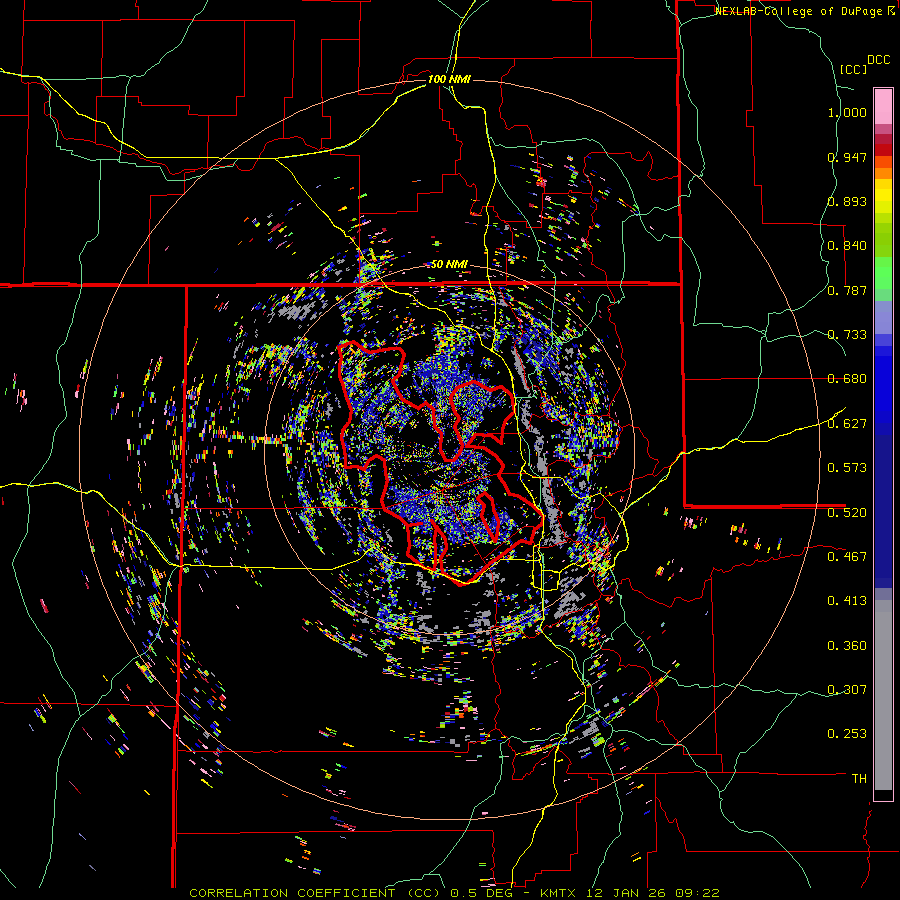The image size is (900, 900).
Task: Click the 100 NMI range ring label
Action: [449, 79]
